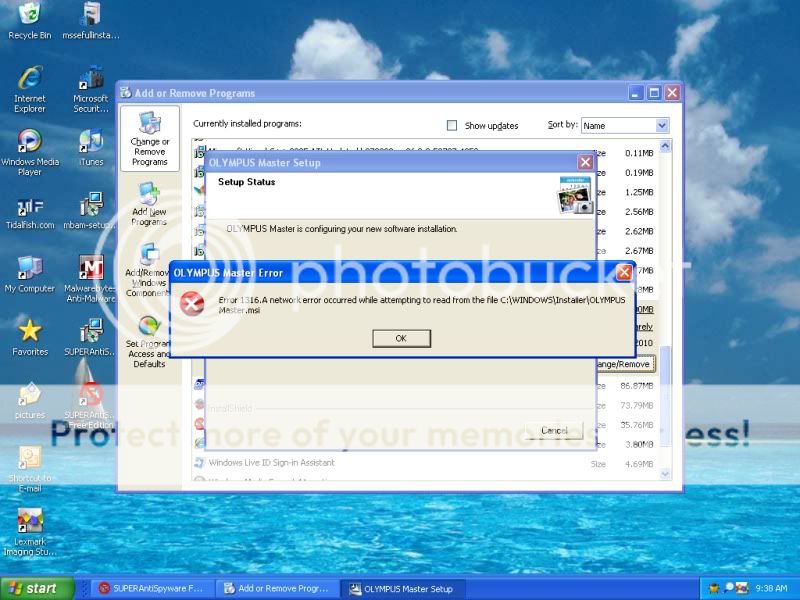The height and width of the screenshot is (600, 800).
Task: Open the Windows Start menu
Action: [x=37, y=588]
